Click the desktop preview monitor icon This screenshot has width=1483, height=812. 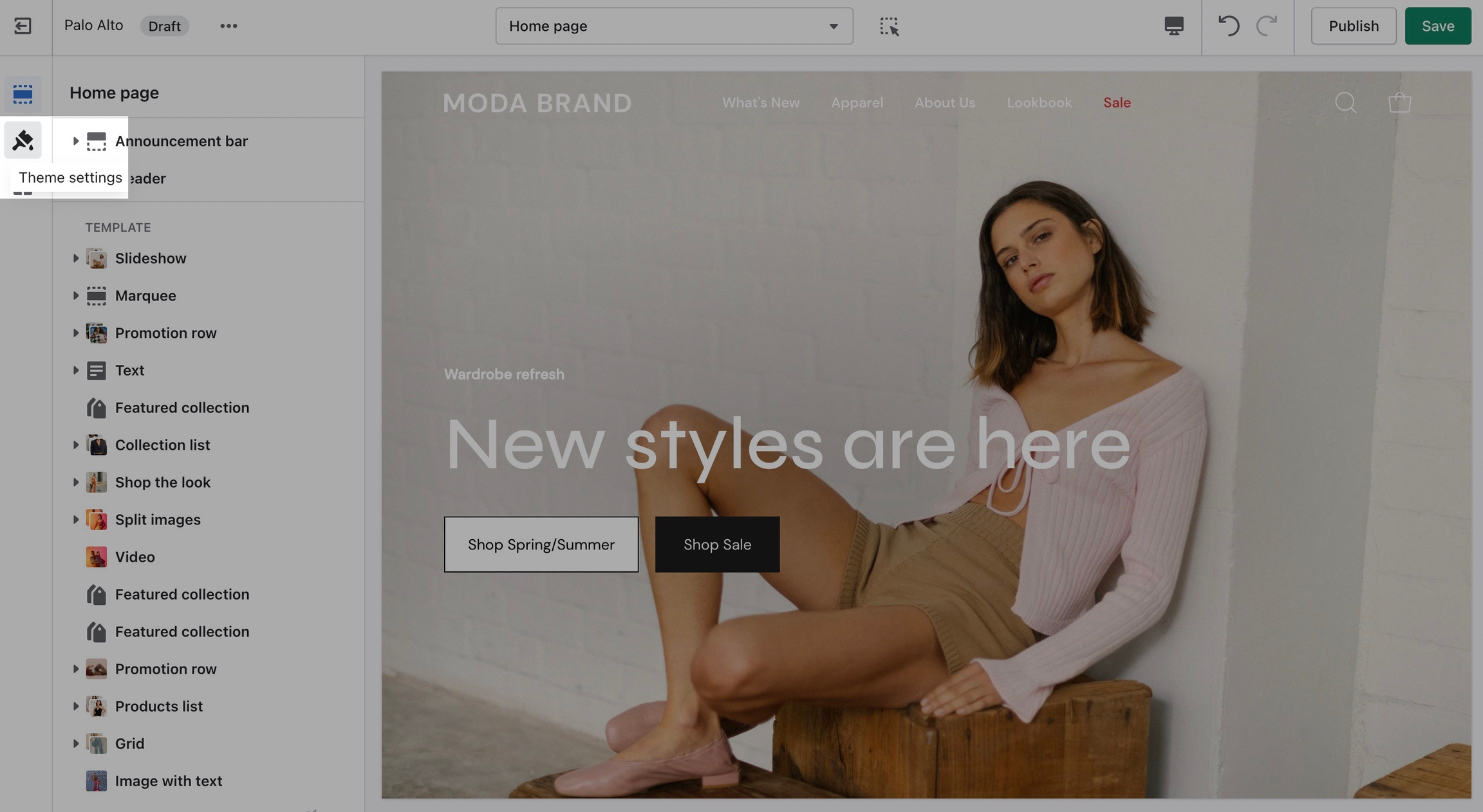click(x=1173, y=26)
